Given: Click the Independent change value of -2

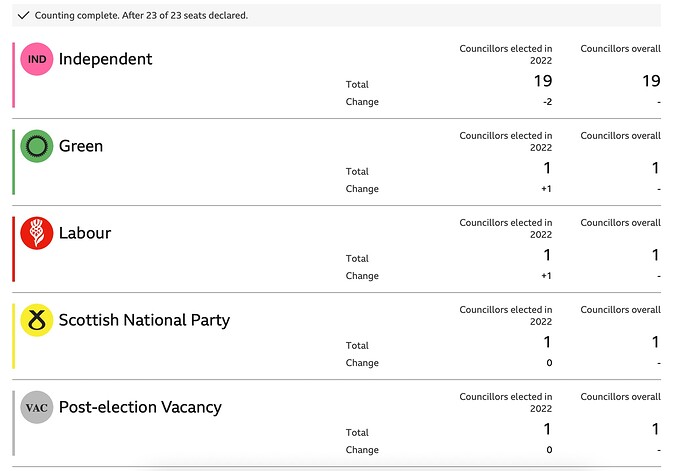Looking at the screenshot, I should (545, 102).
